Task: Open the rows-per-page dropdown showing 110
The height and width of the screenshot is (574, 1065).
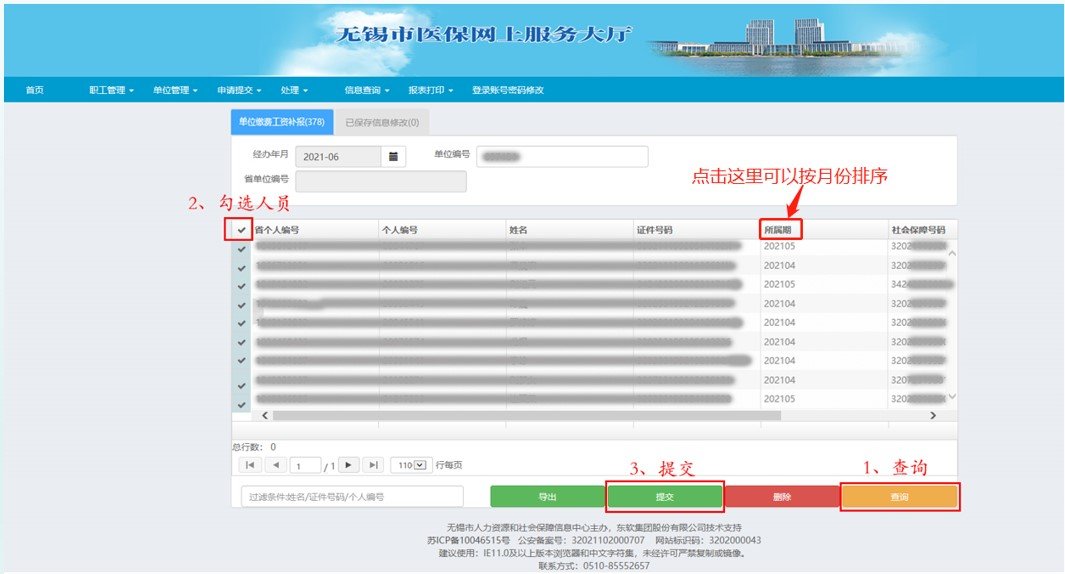Action: tap(411, 465)
